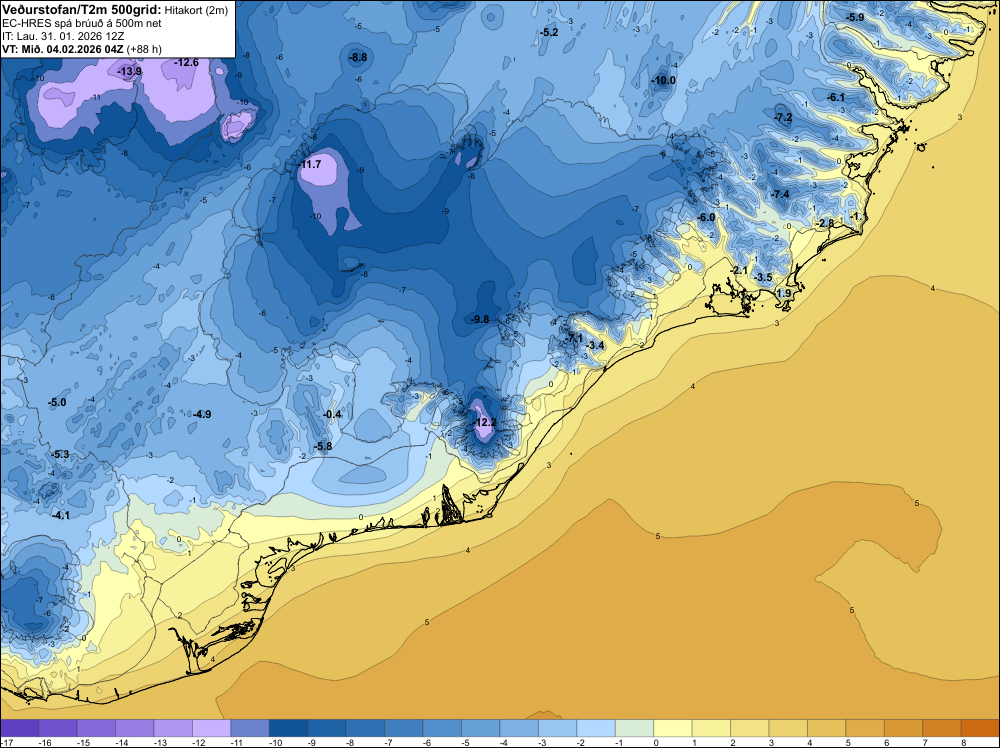Click the -13.9 temperature value on the map
Screen dimensions: 1000x748
click(x=129, y=71)
